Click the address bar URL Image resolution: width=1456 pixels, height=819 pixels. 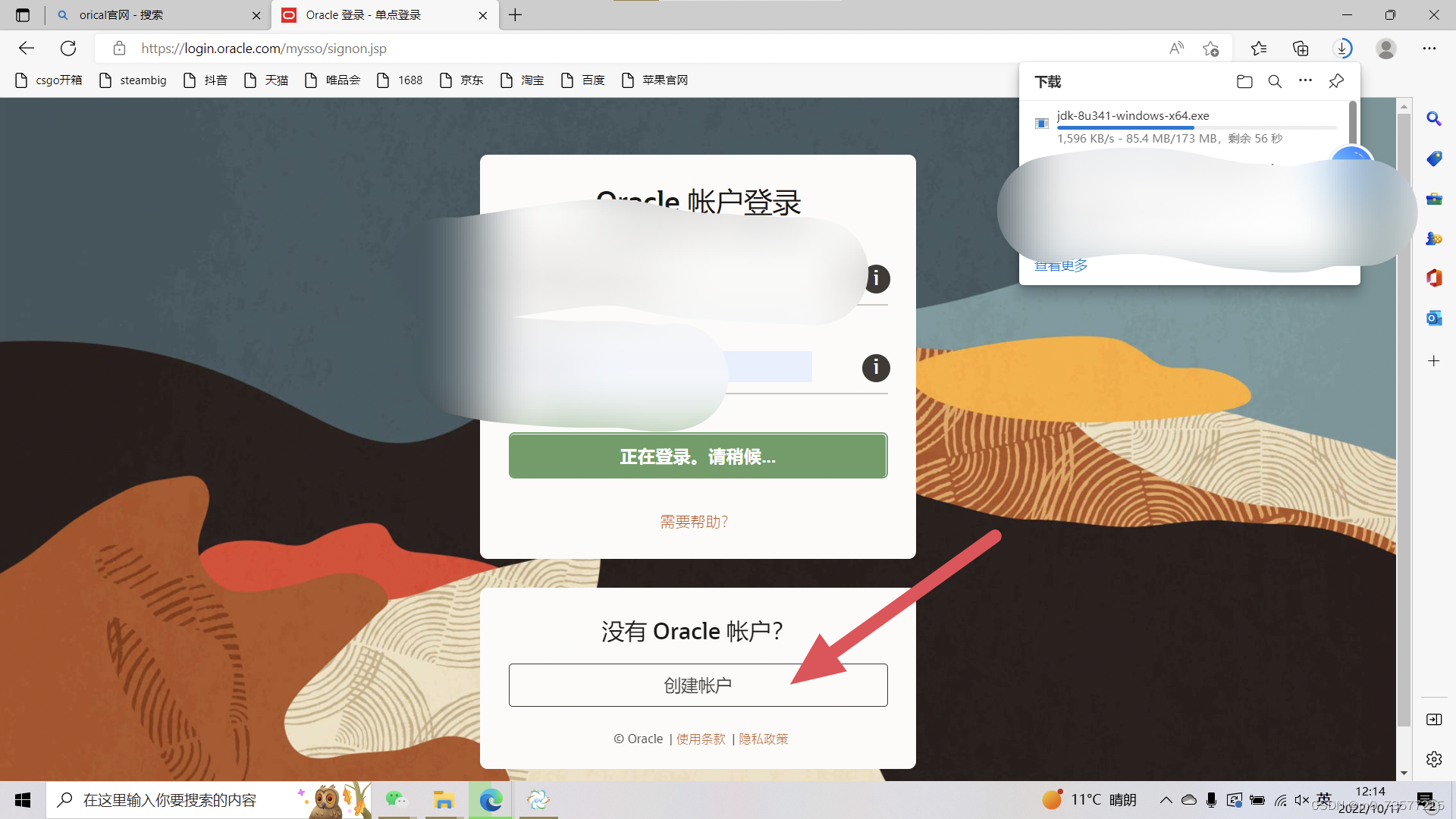pyautogui.click(x=264, y=49)
